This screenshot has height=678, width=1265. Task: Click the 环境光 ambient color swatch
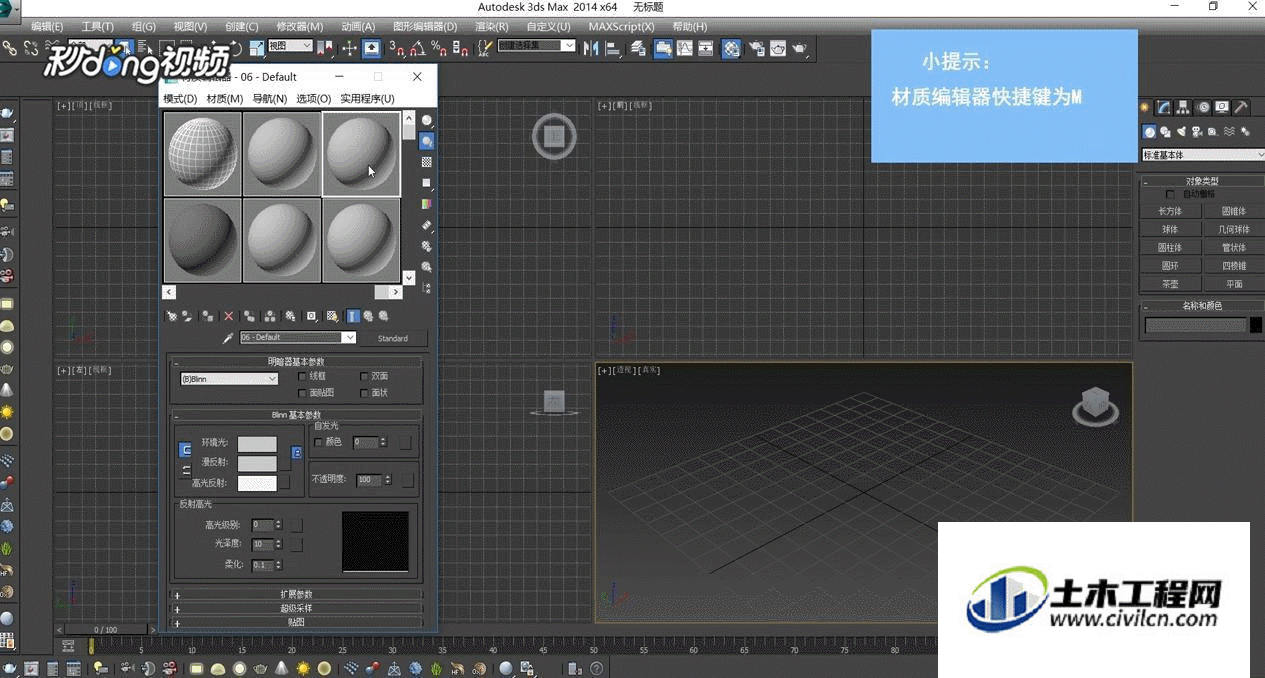[x=257, y=443]
